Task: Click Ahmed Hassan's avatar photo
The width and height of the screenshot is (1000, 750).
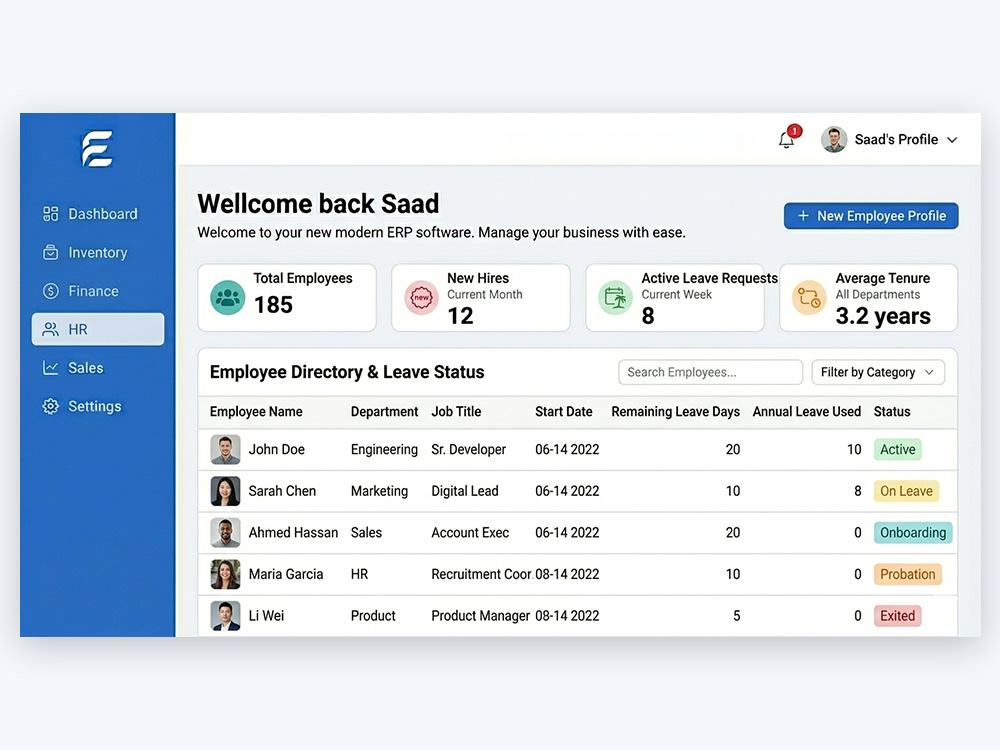Action: point(225,533)
